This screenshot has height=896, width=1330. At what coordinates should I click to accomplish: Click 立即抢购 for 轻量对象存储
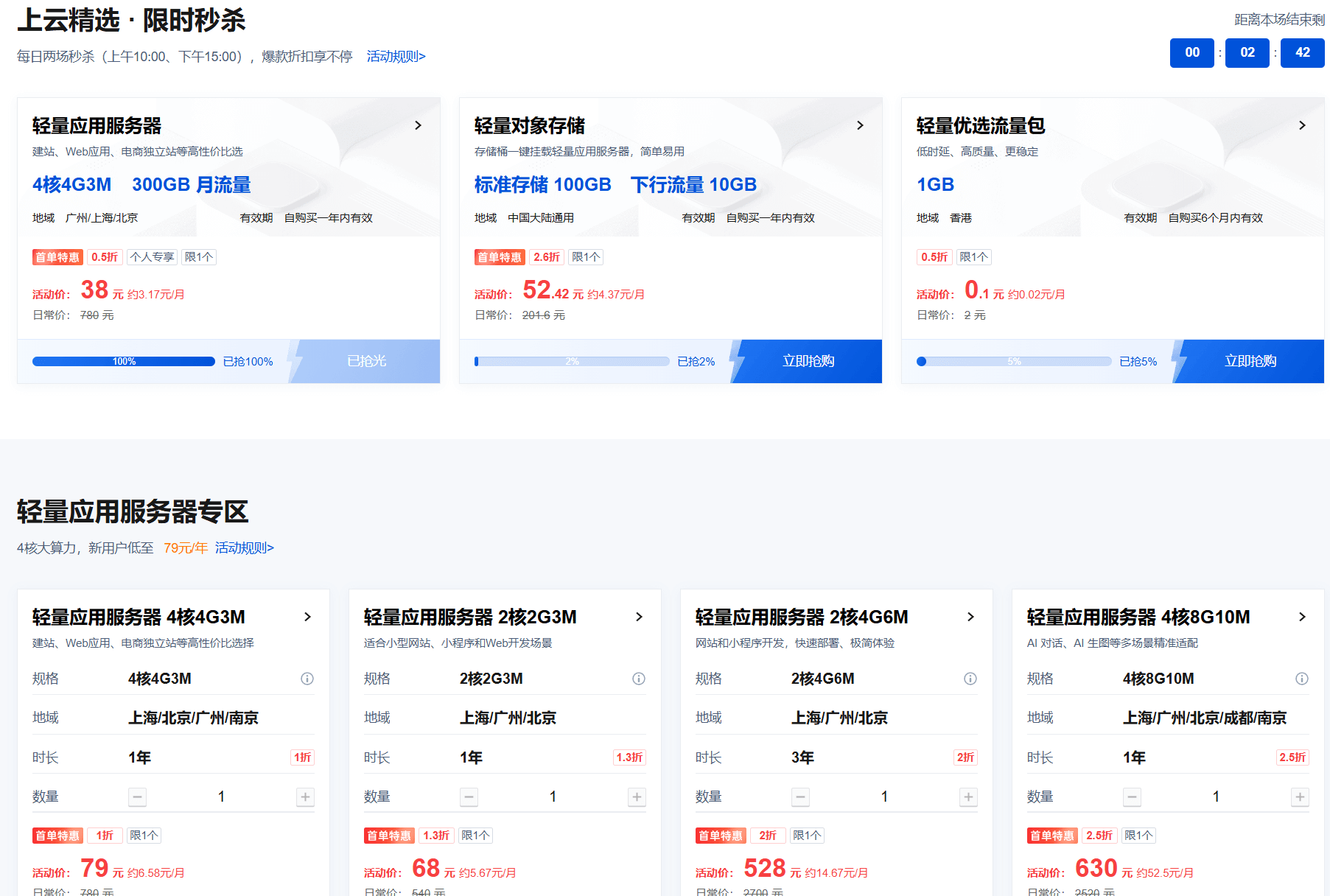click(x=808, y=361)
